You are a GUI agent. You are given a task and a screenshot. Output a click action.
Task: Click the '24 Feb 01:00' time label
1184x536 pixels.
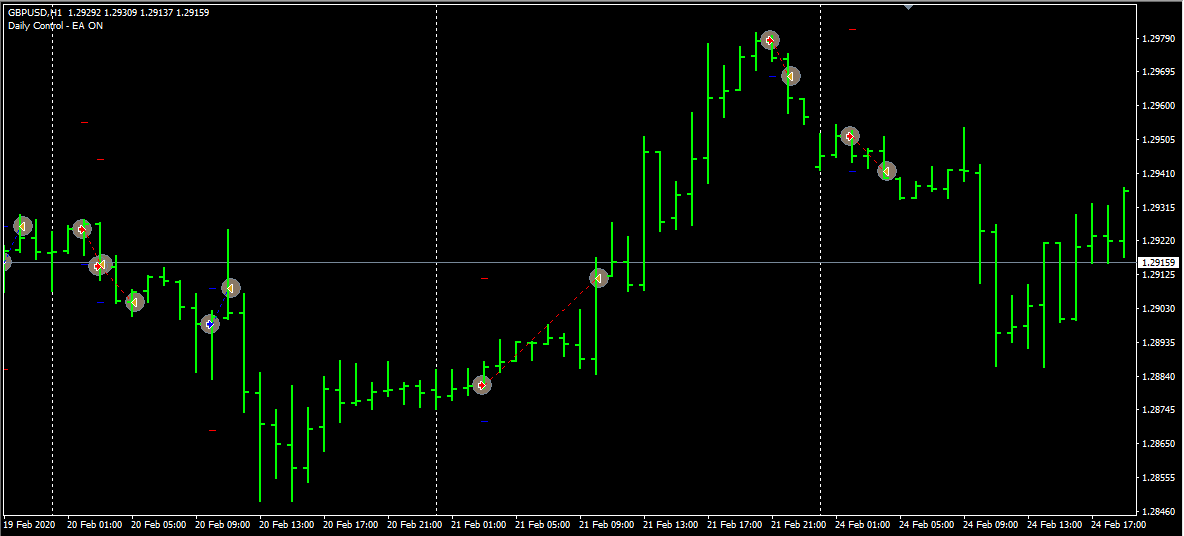[862, 524]
